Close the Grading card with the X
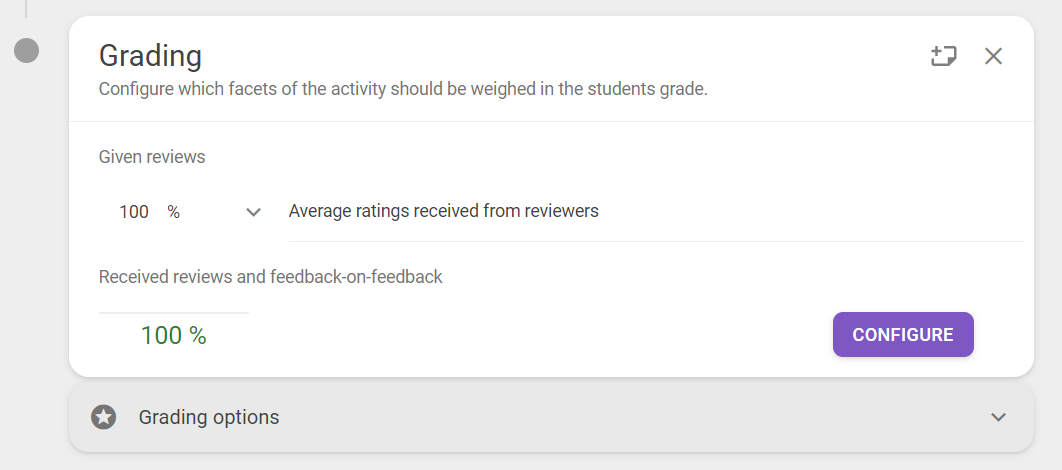Image resolution: width=1062 pixels, height=470 pixels. point(993,56)
